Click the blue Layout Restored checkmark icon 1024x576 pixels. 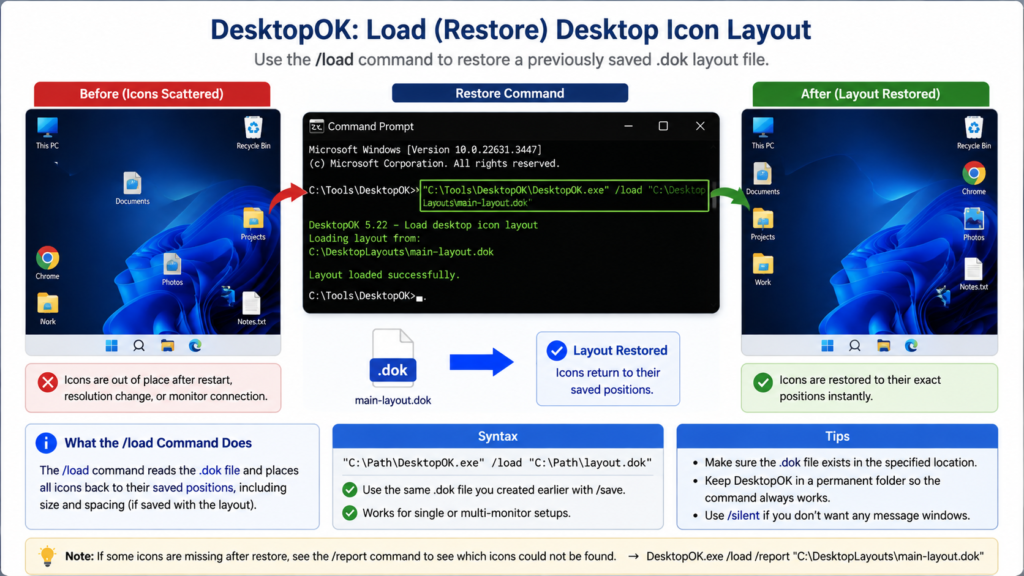pos(556,351)
